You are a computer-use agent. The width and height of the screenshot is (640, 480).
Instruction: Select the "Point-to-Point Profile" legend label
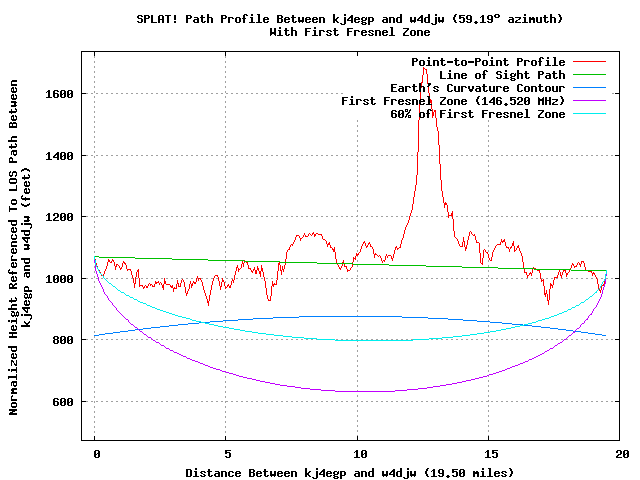488,62
